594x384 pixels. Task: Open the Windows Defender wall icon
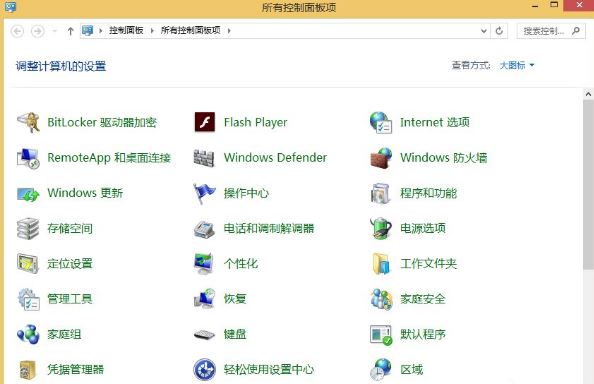[204, 158]
